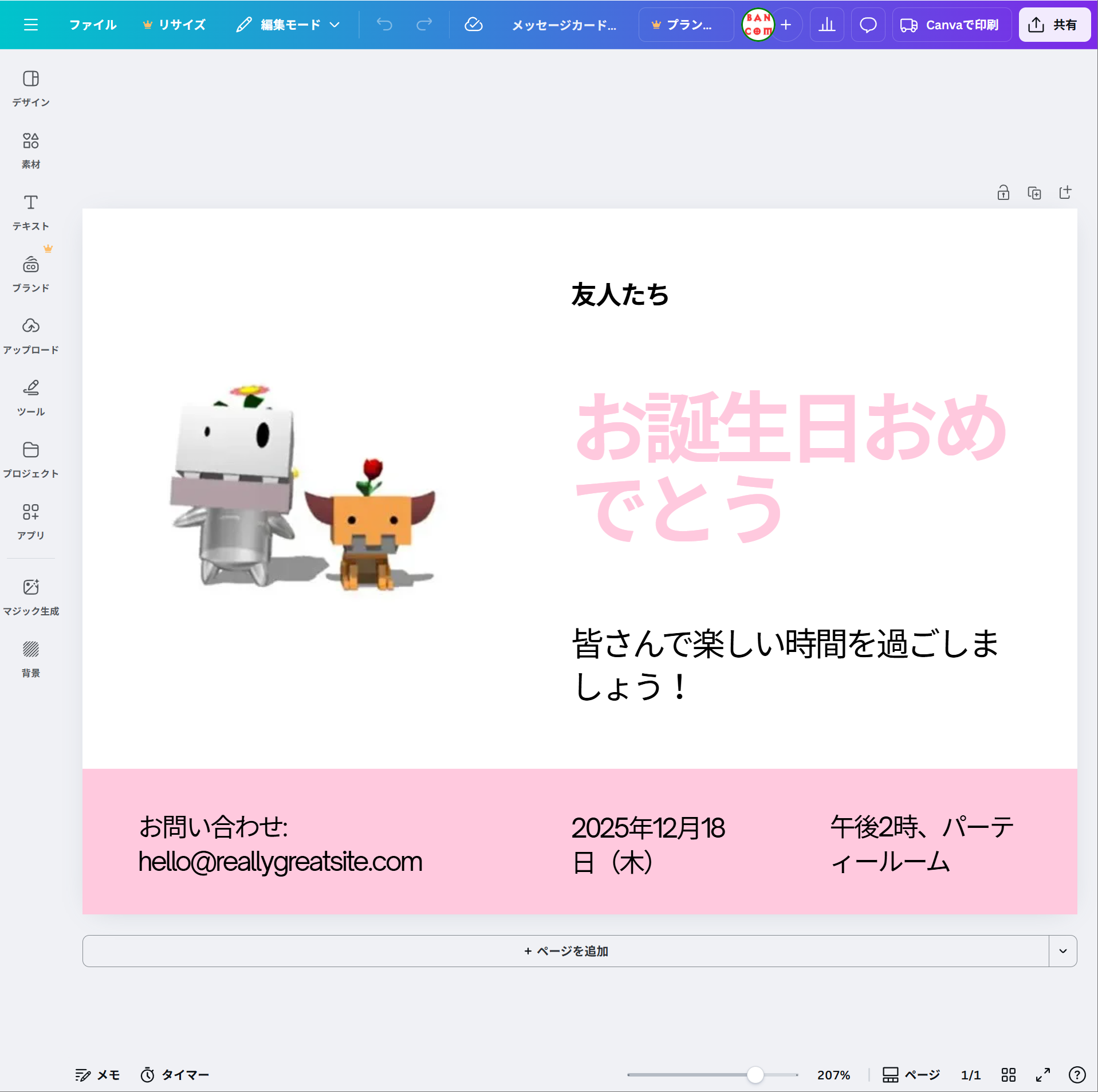Select the テキスト (Text) tool
Screen dimensions: 1098x1092
[x=31, y=212]
